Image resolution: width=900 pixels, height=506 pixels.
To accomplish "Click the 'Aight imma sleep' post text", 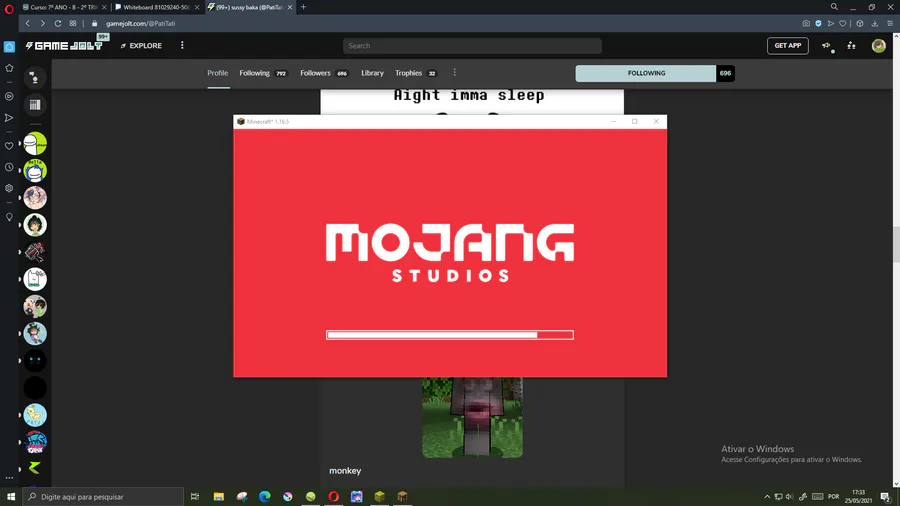I will click(x=469, y=95).
